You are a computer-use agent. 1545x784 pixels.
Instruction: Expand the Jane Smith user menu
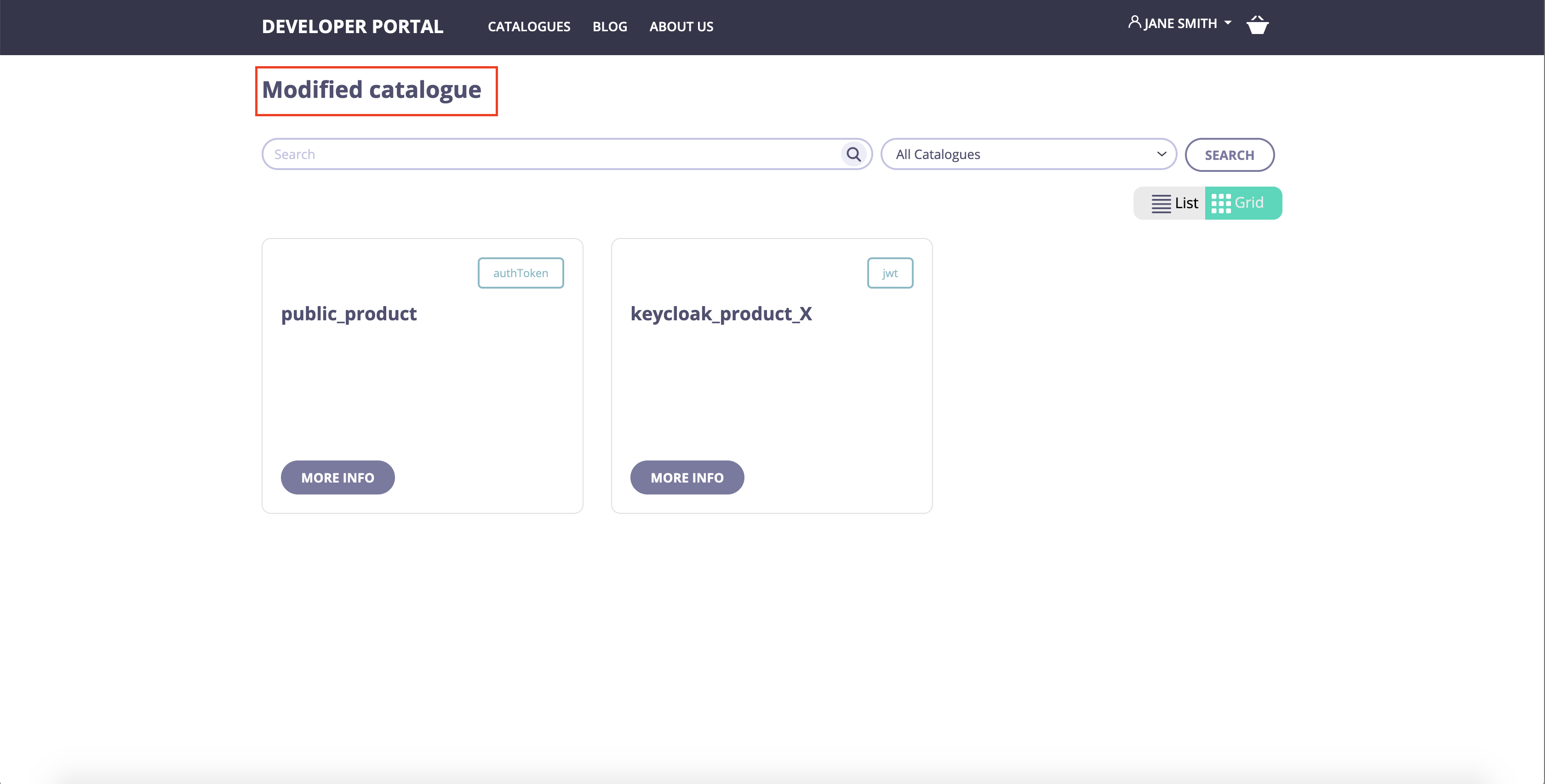pos(1180,24)
